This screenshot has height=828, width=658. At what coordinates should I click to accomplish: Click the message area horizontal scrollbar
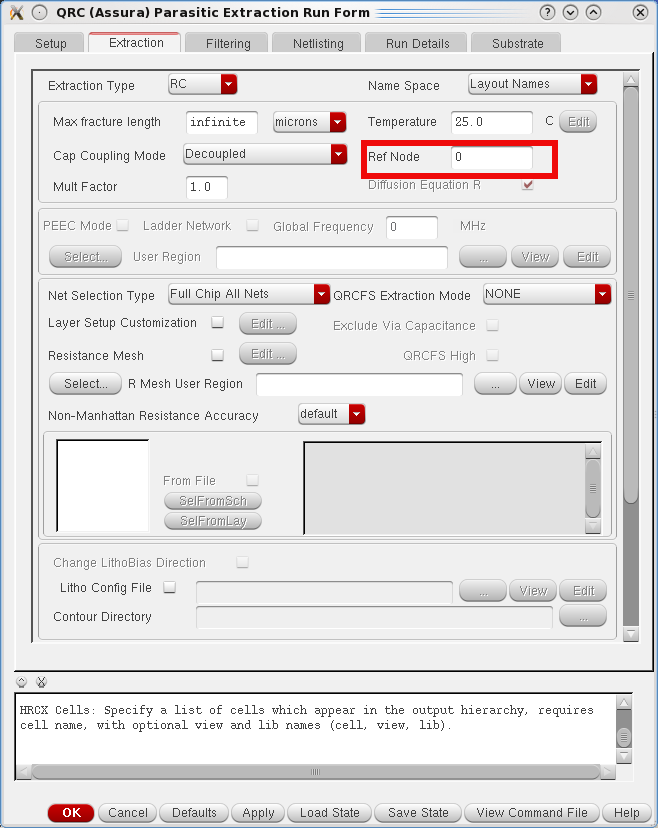point(315,772)
